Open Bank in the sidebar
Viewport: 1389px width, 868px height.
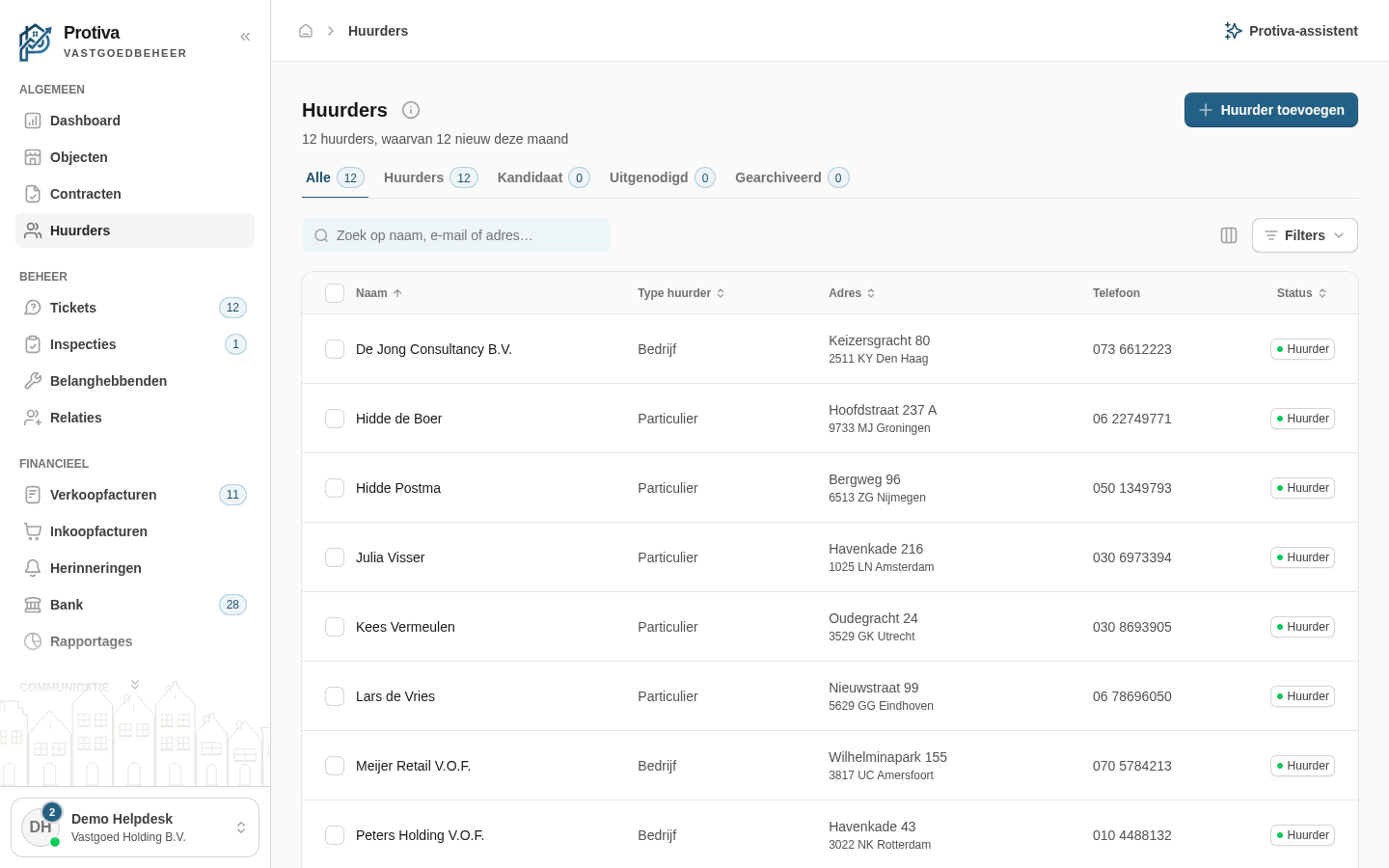(x=135, y=605)
